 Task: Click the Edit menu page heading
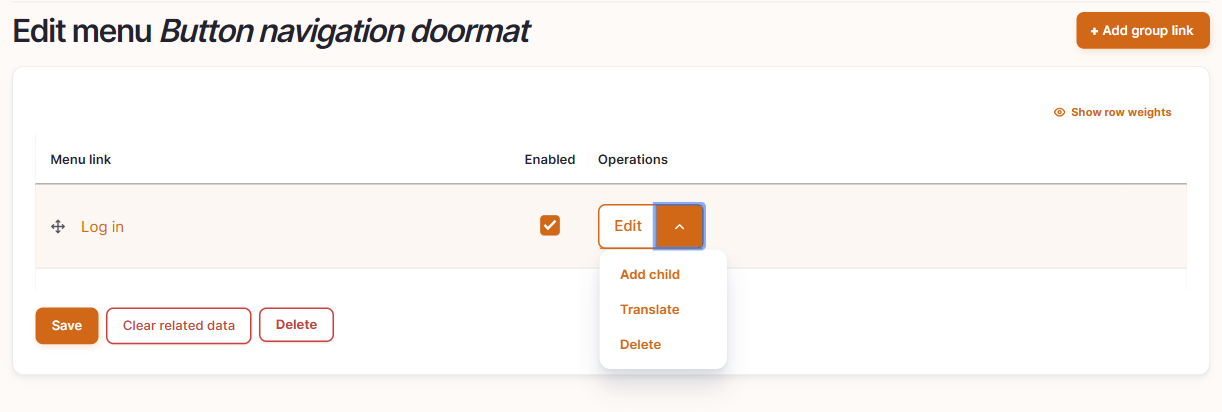271,32
